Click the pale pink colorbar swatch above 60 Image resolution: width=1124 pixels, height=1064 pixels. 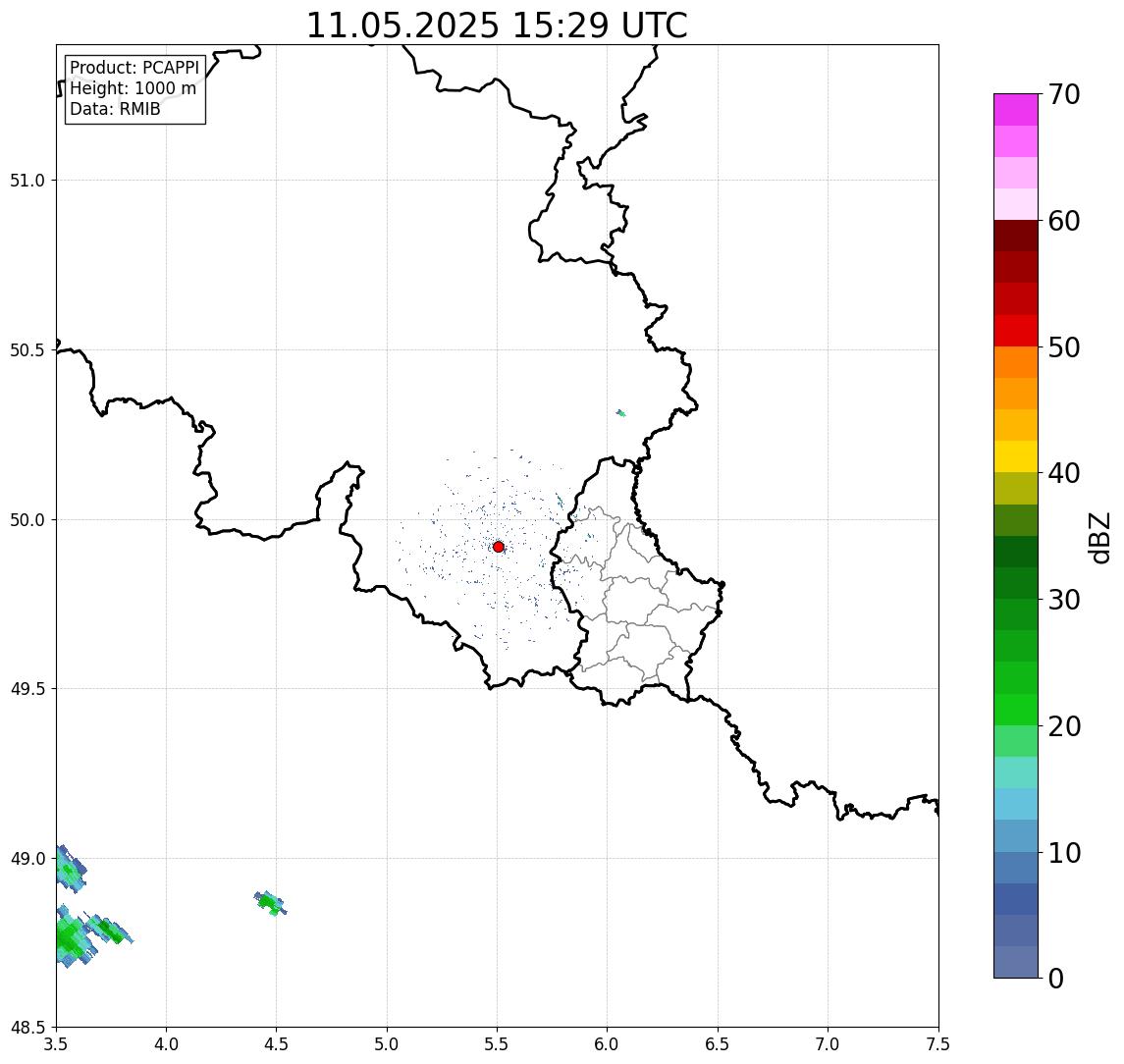(x=1016, y=204)
